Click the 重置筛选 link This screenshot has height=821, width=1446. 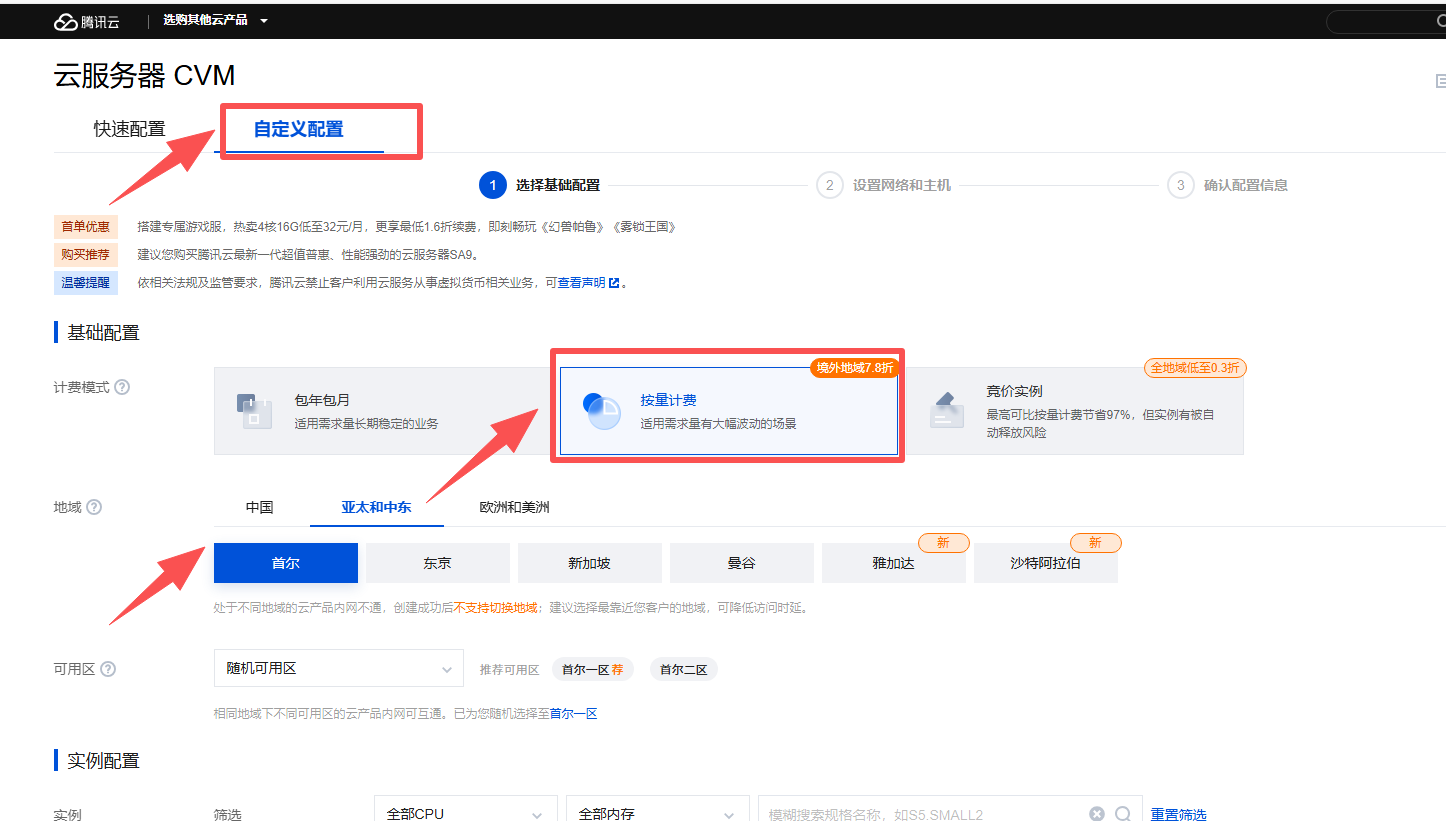pyautogui.click(x=1179, y=814)
